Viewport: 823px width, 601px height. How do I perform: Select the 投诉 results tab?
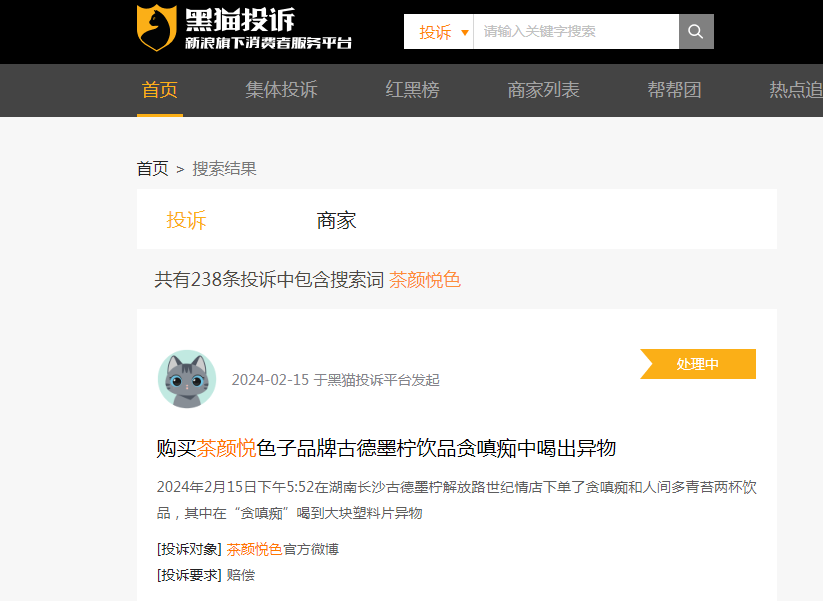186,220
